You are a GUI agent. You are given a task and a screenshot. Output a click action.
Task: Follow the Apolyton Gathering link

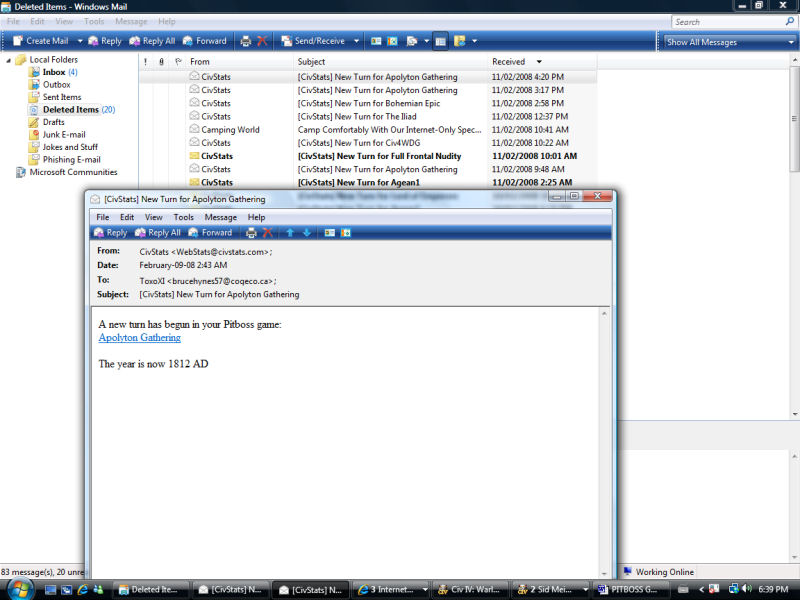tap(139, 338)
